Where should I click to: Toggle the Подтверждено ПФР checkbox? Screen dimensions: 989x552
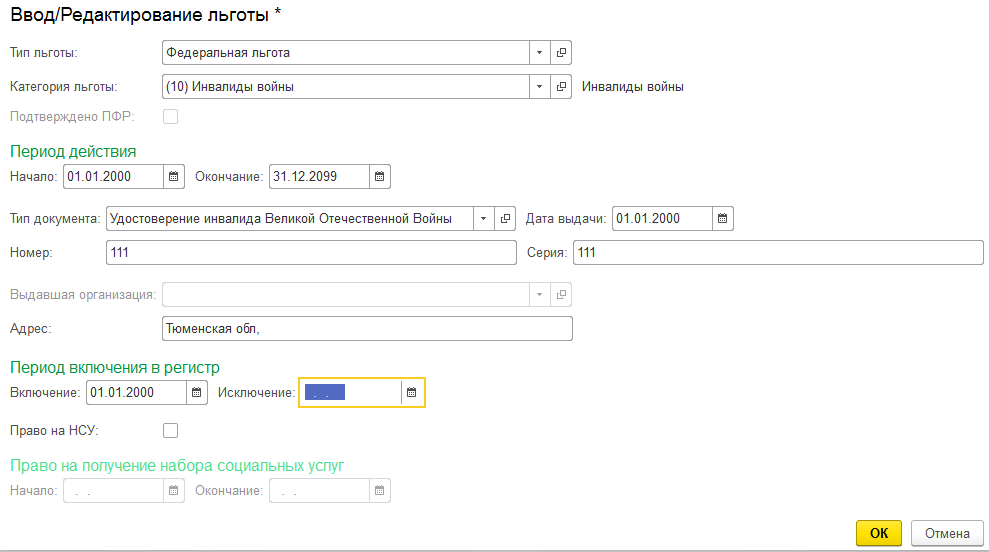pos(170,117)
